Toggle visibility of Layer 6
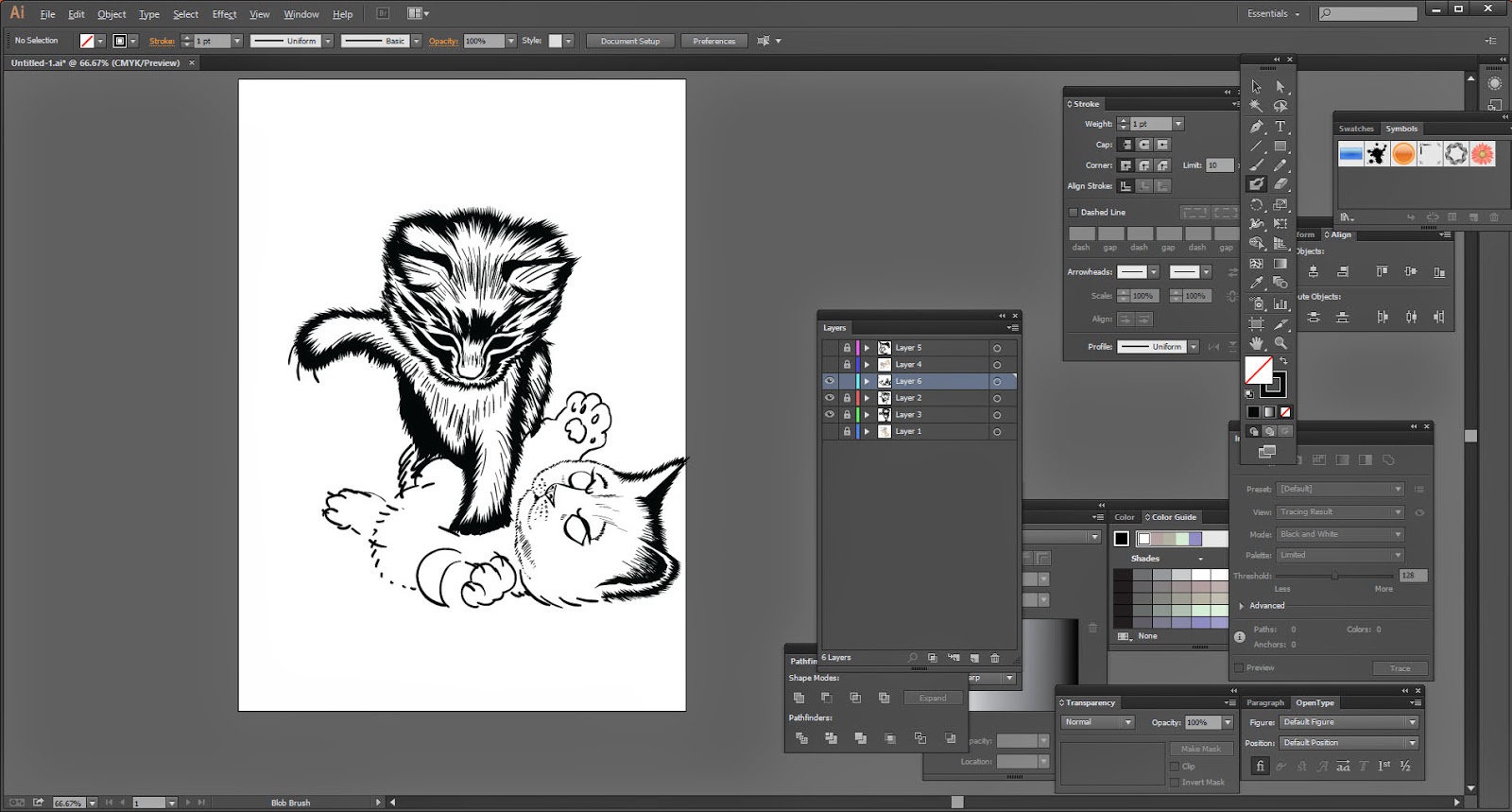This screenshot has height=812, width=1512. pyautogui.click(x=830, y=381)
